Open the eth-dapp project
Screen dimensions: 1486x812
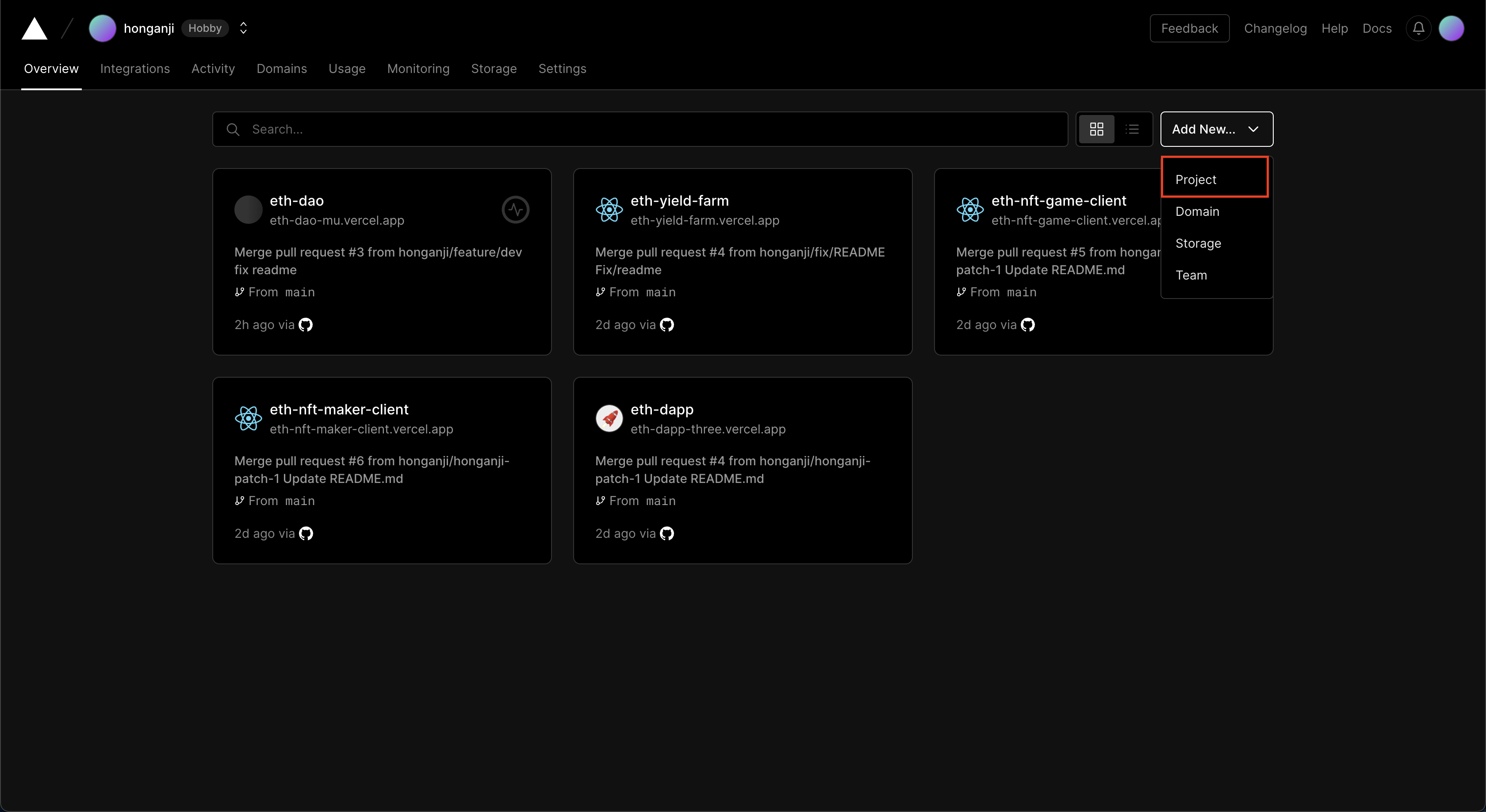coord(662,410)
